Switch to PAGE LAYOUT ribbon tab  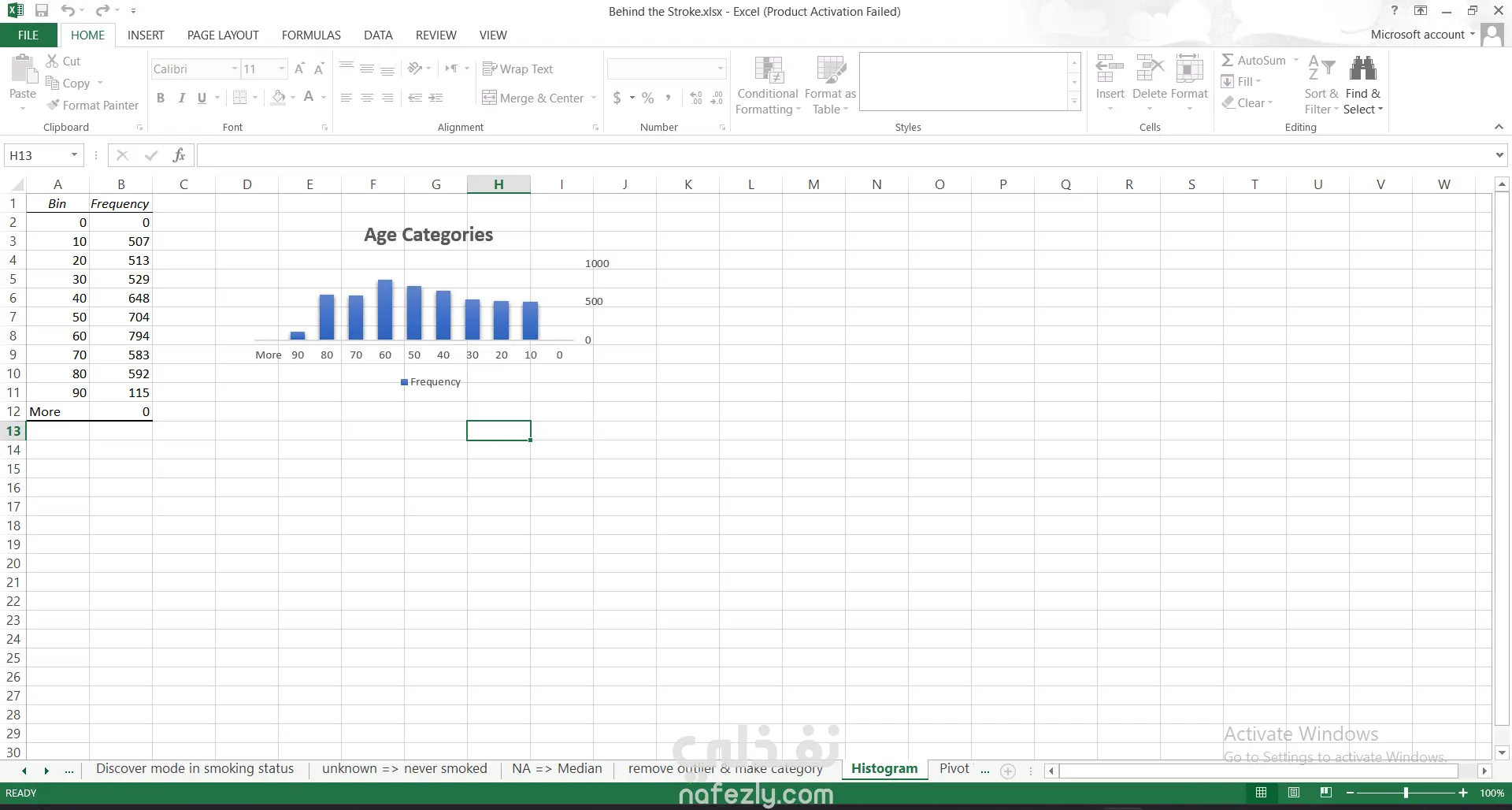click(223, 35)
